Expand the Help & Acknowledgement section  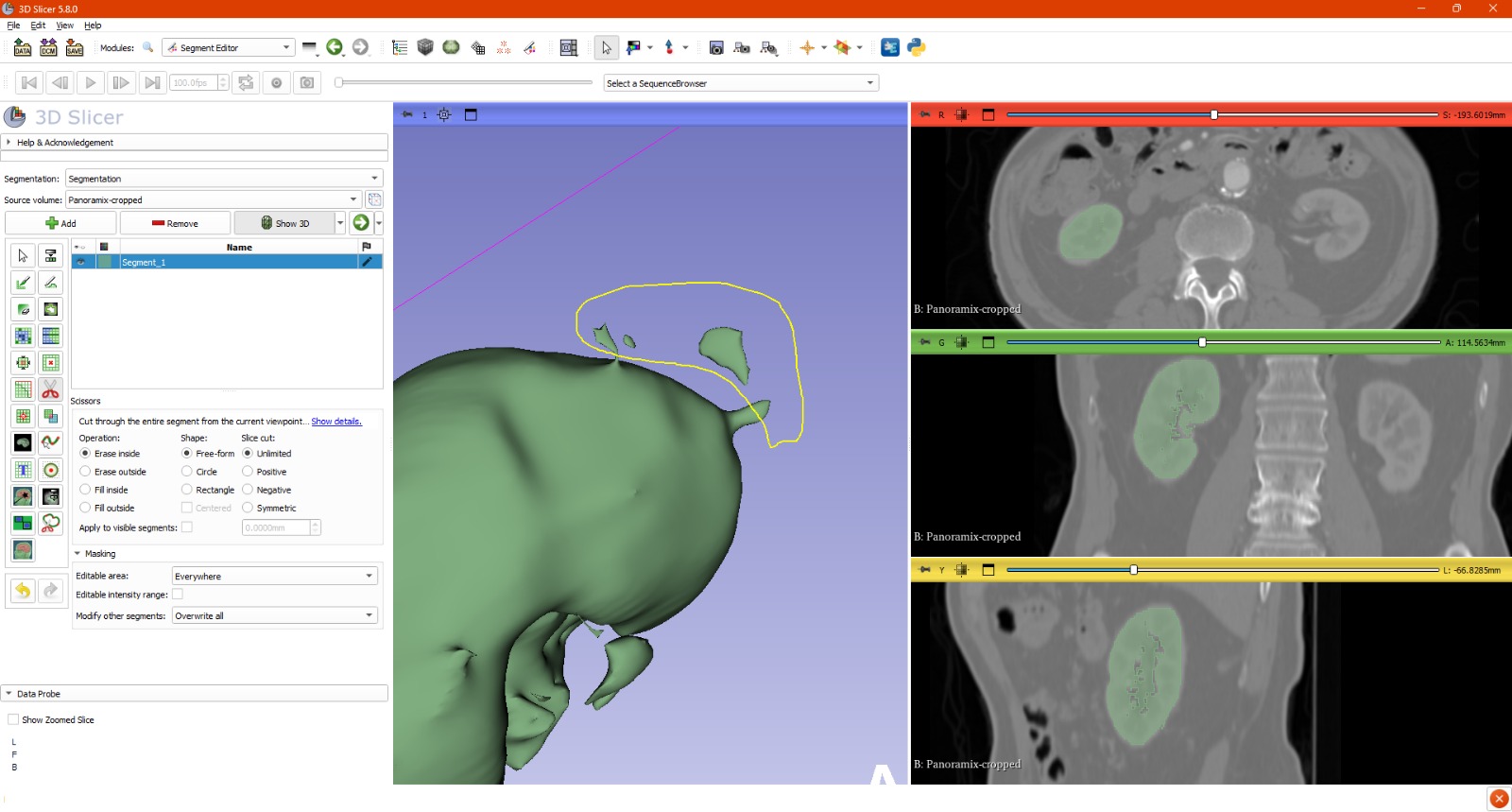click(195, 143)
